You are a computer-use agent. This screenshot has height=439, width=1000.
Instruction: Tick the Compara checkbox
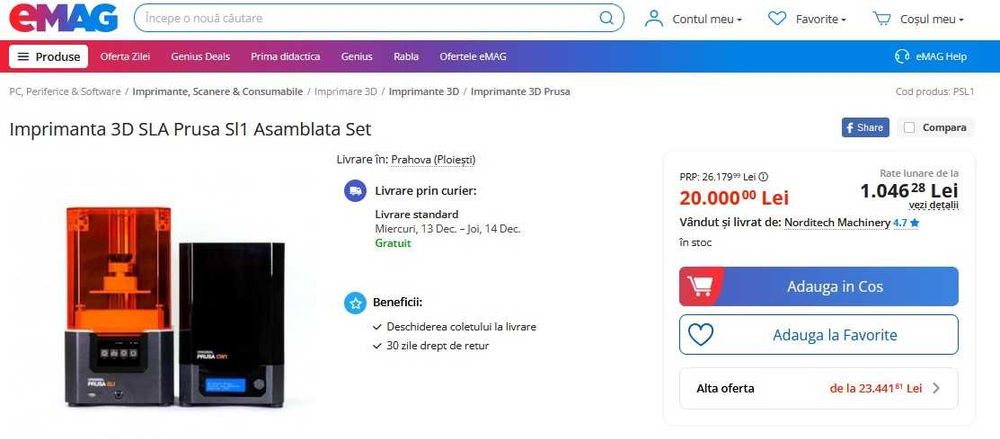point(909,128)
